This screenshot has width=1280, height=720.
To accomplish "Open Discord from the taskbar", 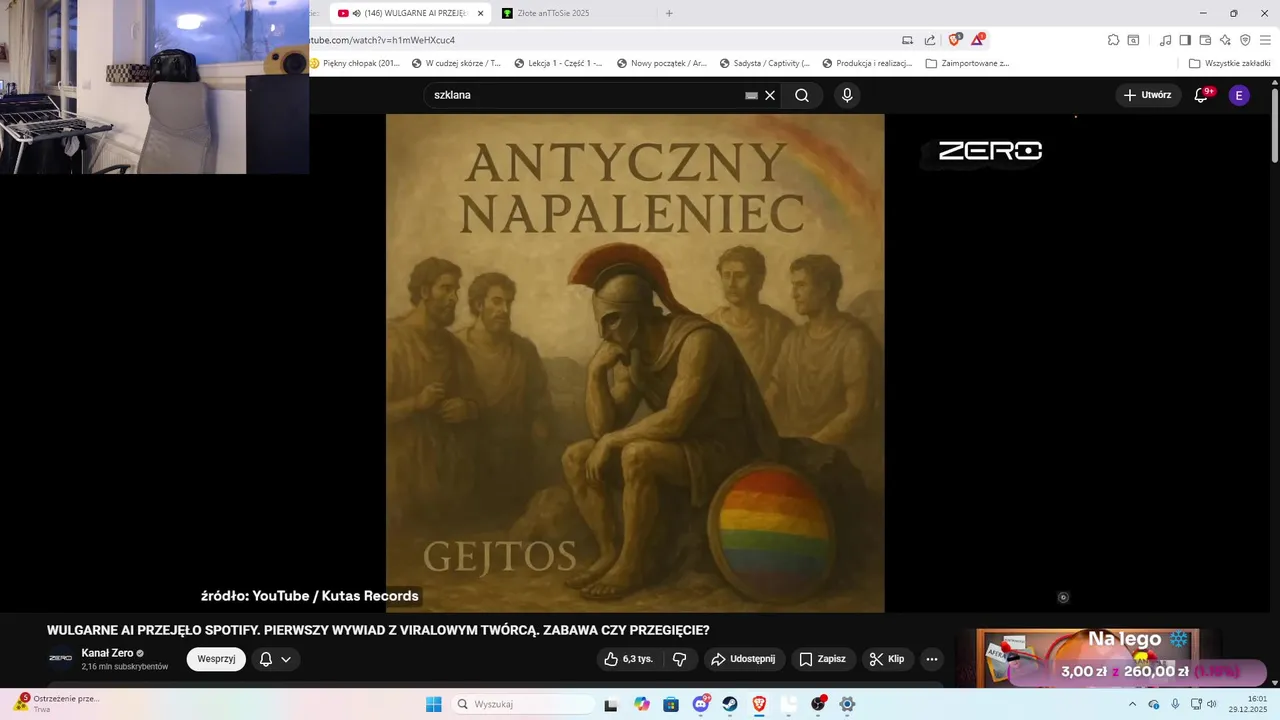I will [700, 704].
